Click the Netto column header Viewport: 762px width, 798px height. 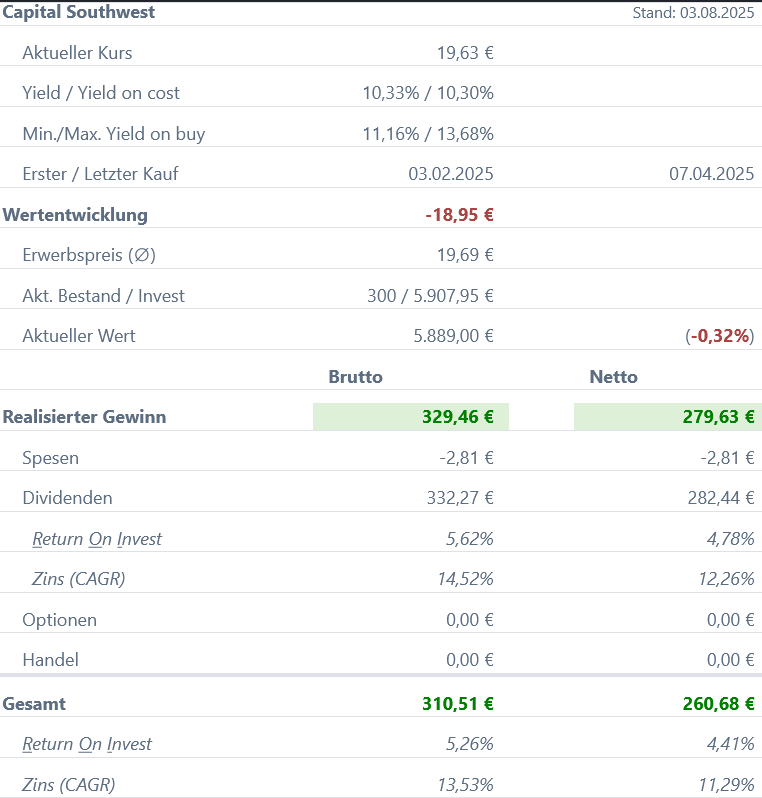pyautogui.click(x=613, y=377)
